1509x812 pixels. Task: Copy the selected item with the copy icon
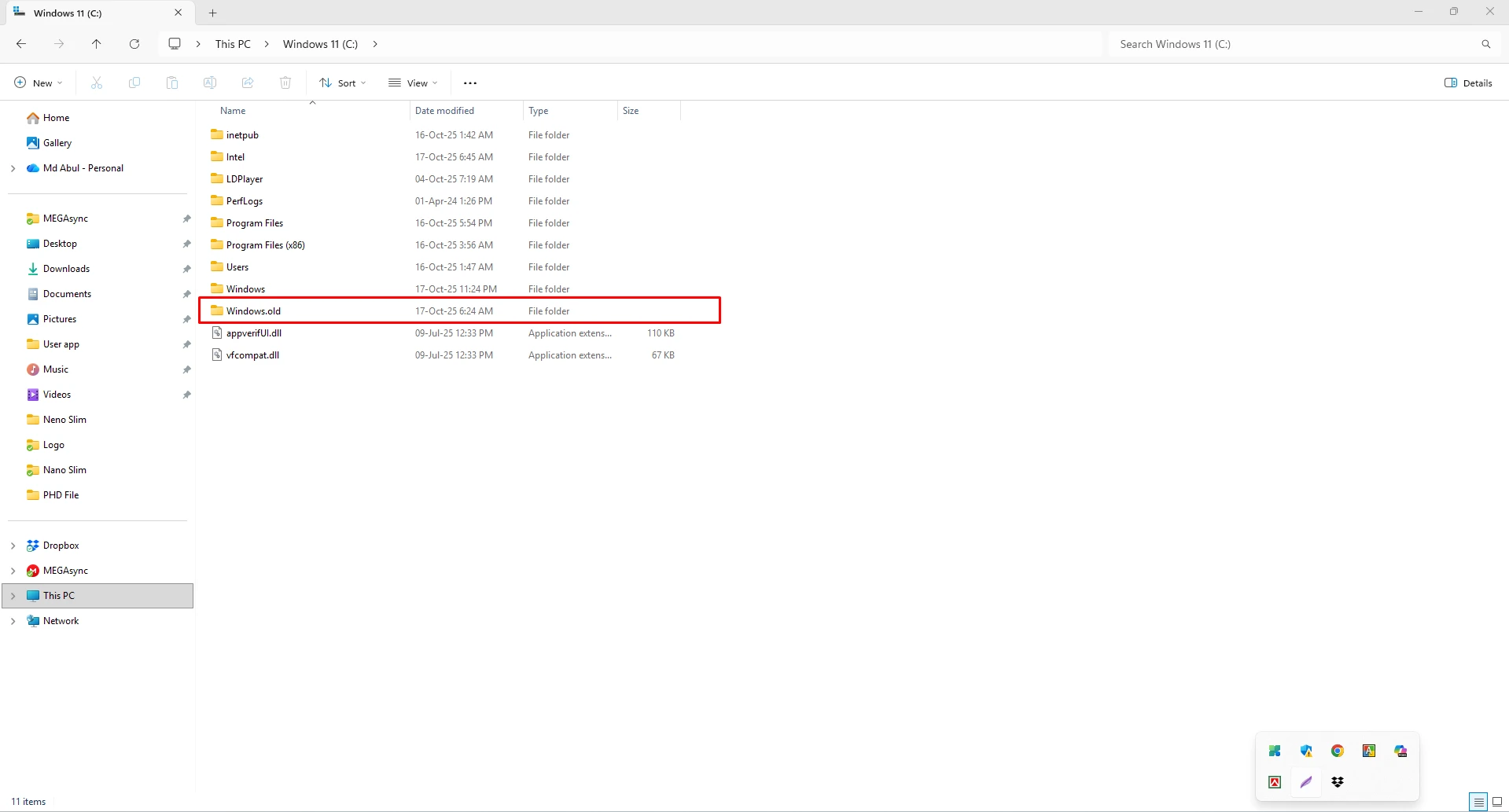(134, 83)
